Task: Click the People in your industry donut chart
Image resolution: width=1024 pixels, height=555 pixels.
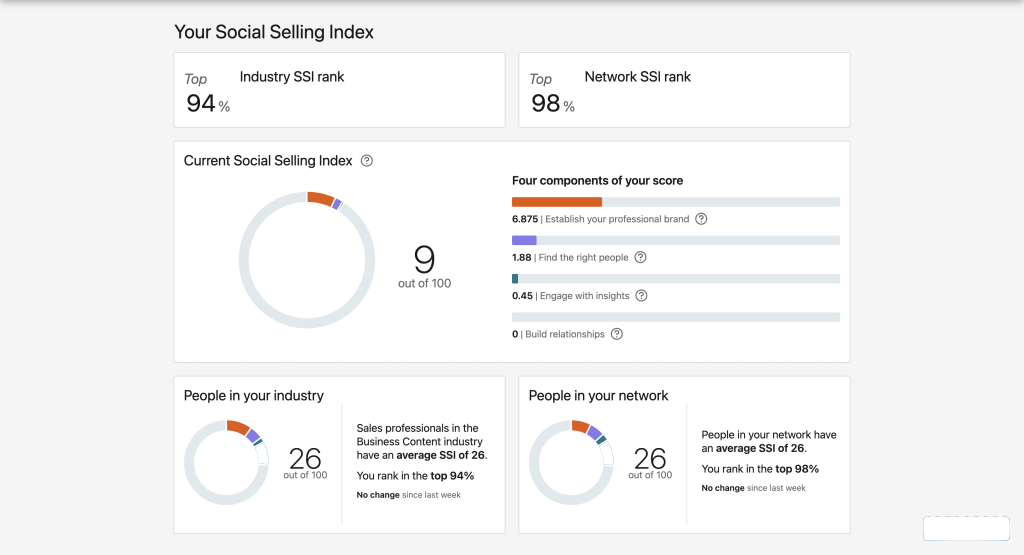Action: pyautogui.click(x=227, y=461)
